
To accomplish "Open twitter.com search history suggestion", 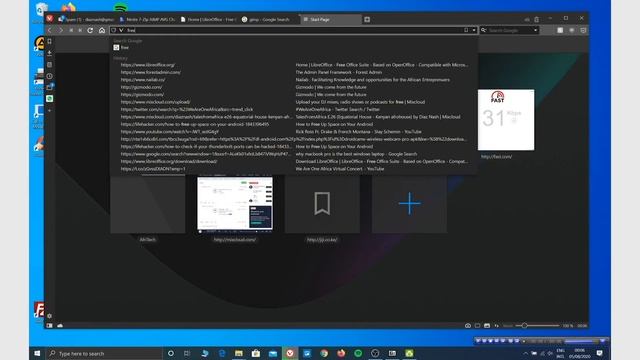I will (187, 109).
